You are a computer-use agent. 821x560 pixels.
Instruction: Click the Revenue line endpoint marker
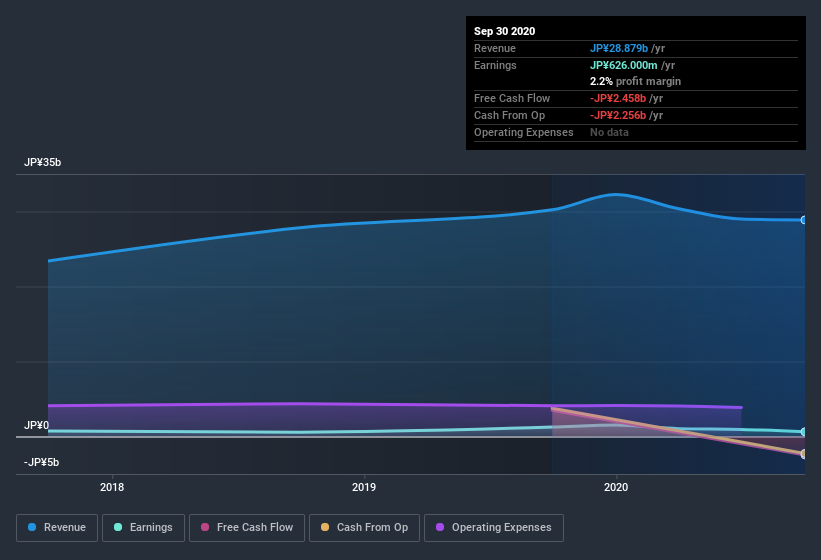803,220
